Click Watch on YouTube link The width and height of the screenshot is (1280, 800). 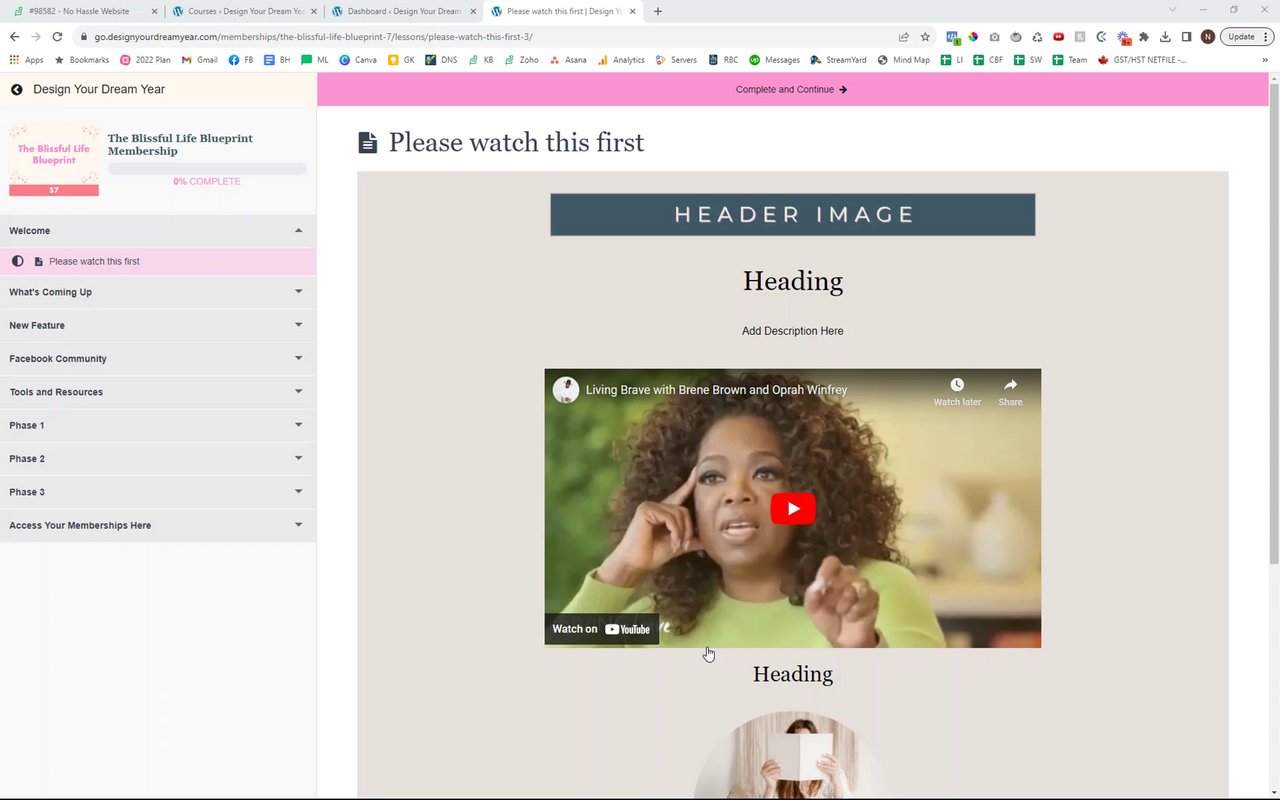click(x=602, y=629)
